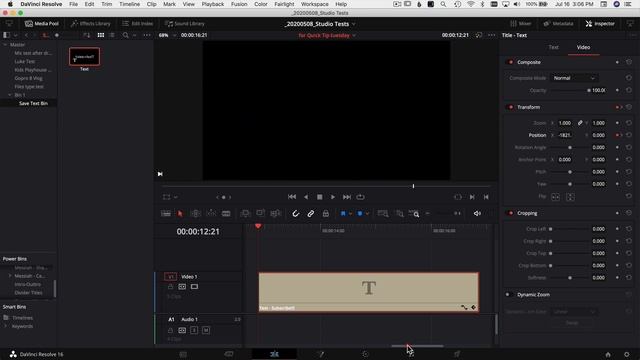The image size is (640, 360).
Task: Expand the Keywords smart bin
Action: (5, 326)
